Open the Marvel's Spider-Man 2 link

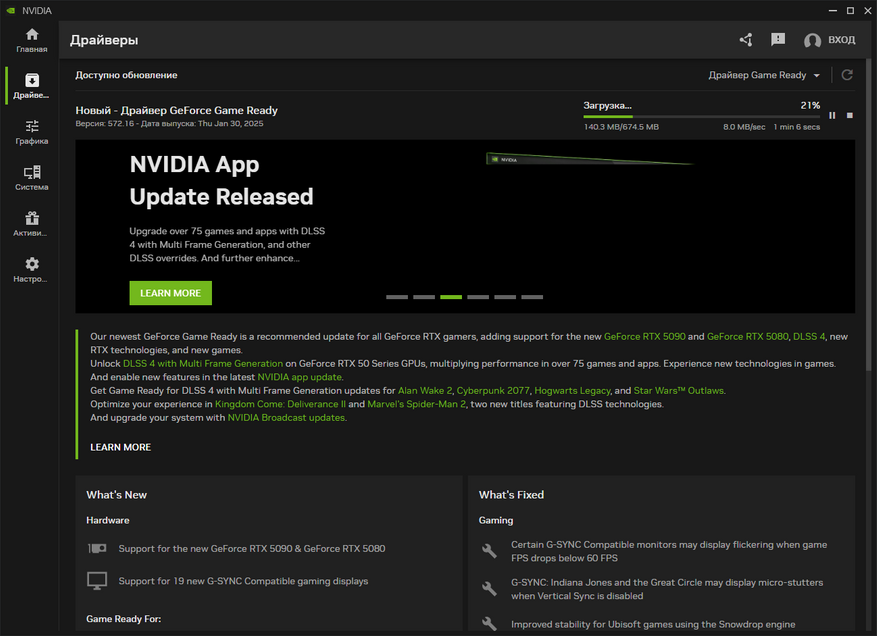(417, 404)
